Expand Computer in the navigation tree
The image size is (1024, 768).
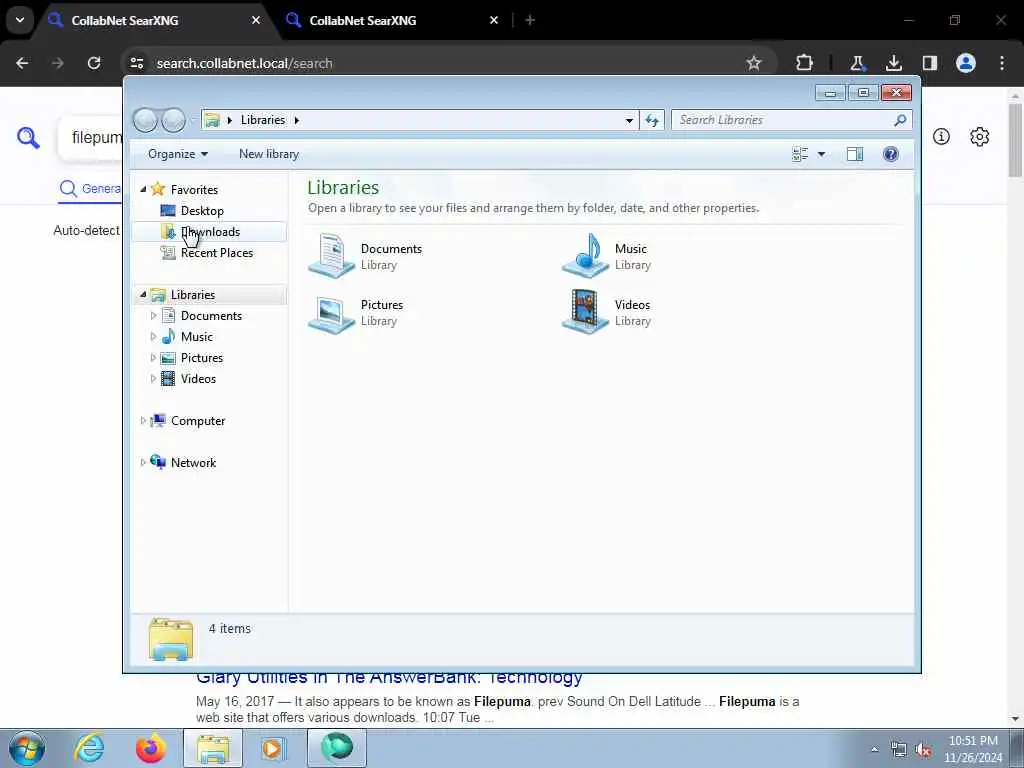143,421
